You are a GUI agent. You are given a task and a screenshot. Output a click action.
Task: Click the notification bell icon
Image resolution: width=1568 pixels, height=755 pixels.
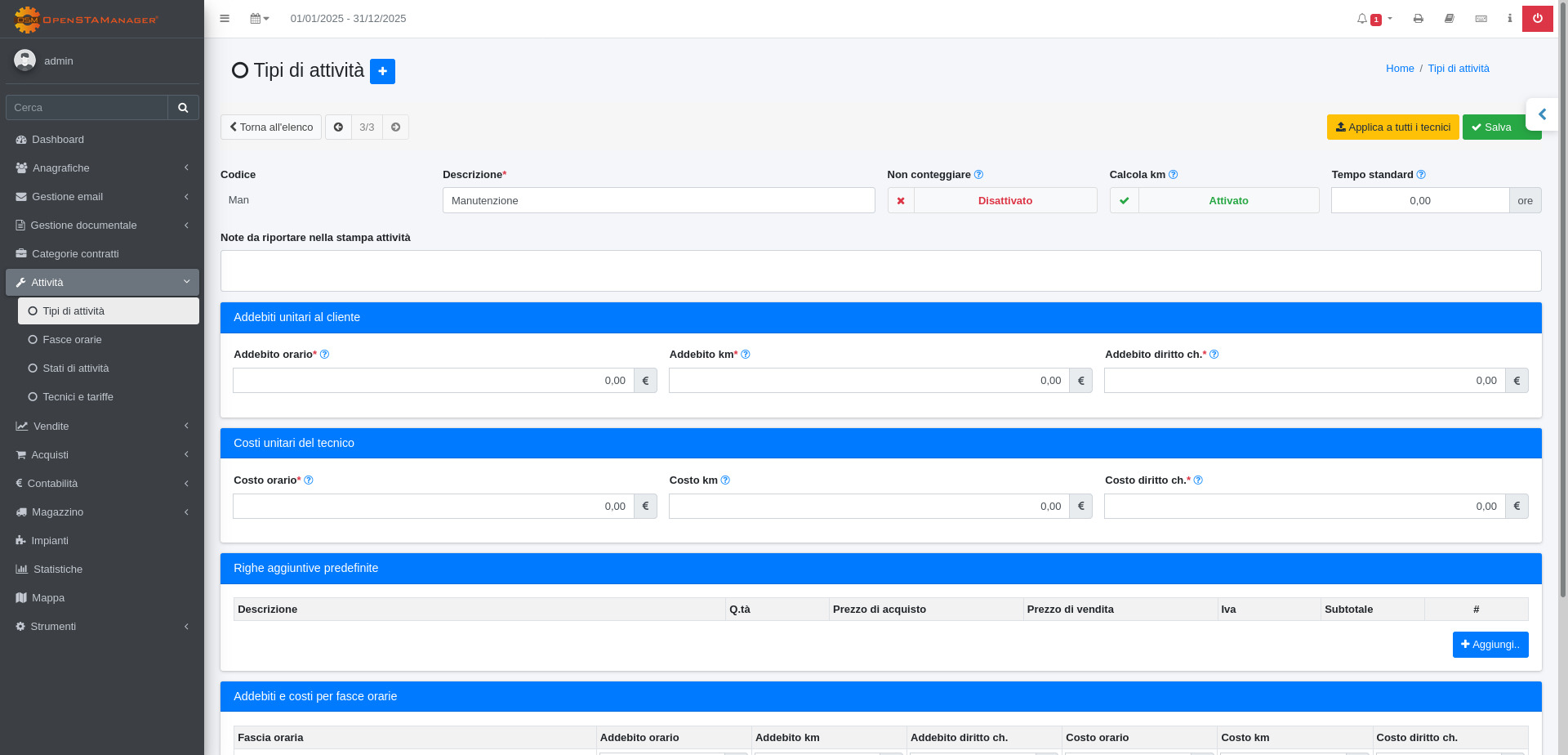[1362, 19]
